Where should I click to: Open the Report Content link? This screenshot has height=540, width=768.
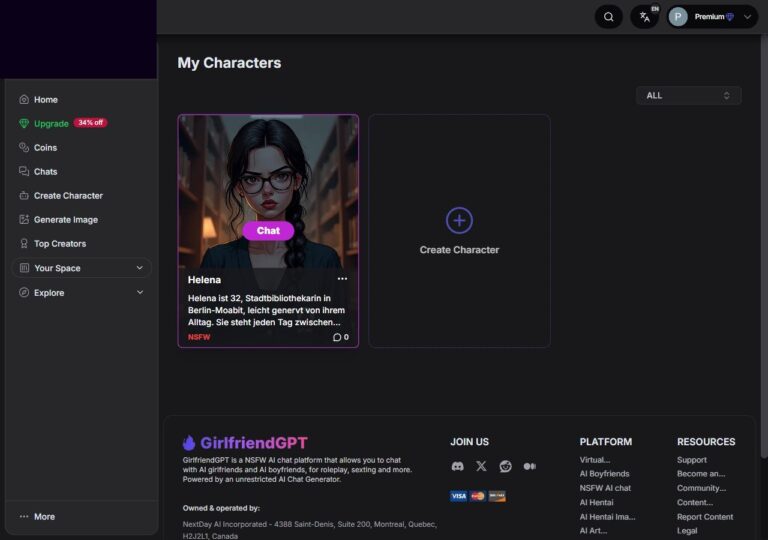click(x=705, y=516)
